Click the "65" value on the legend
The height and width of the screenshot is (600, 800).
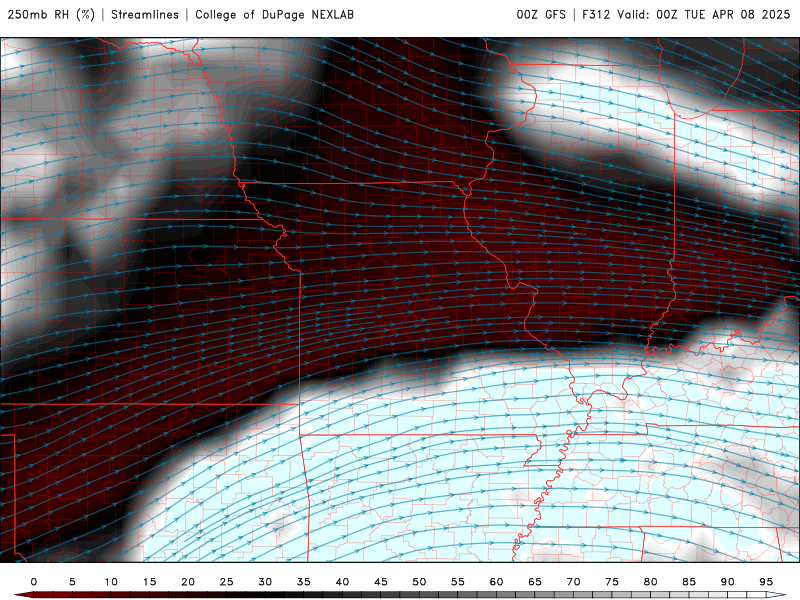(x=535, y=582)
